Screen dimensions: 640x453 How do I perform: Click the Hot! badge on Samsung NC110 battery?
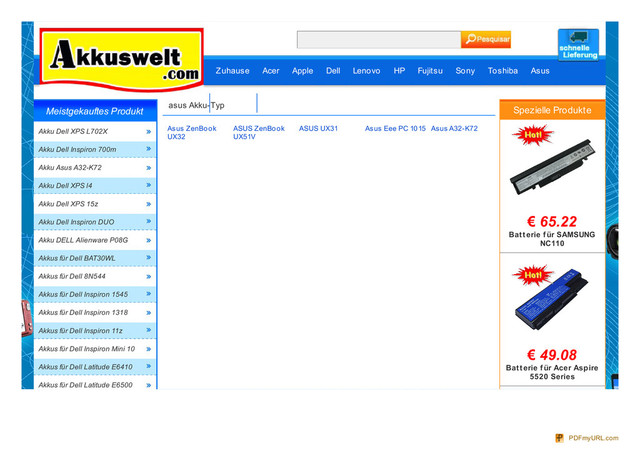(533, 135)
